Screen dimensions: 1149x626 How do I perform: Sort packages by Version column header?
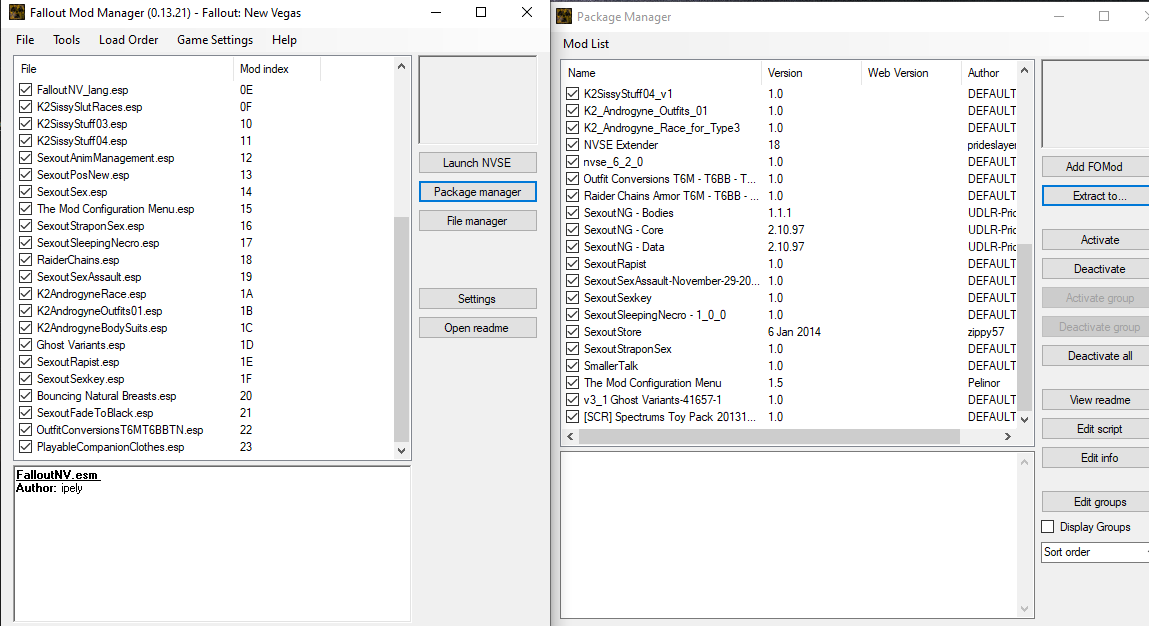click(811, 73)
